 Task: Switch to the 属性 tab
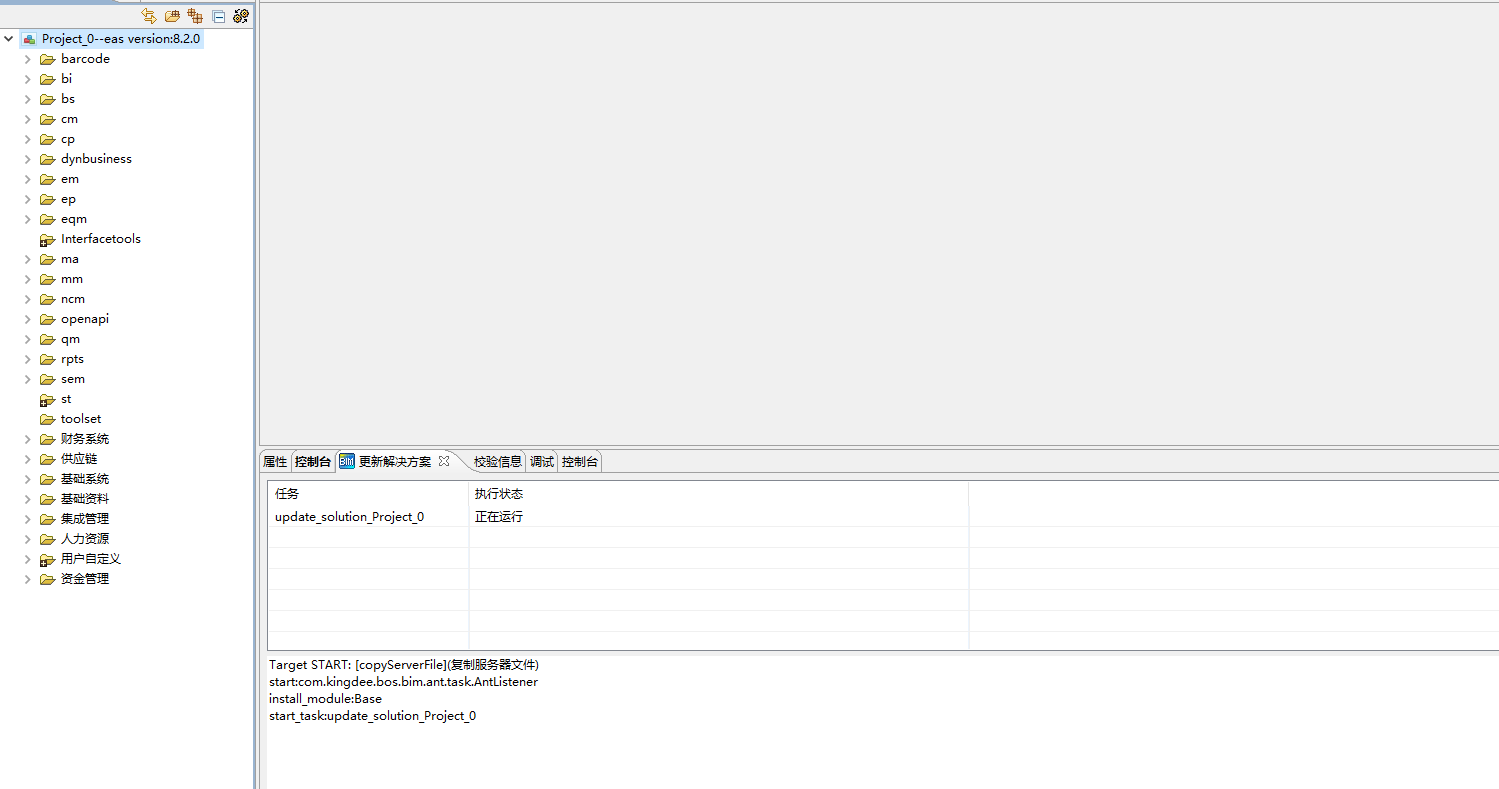point(274,462)
